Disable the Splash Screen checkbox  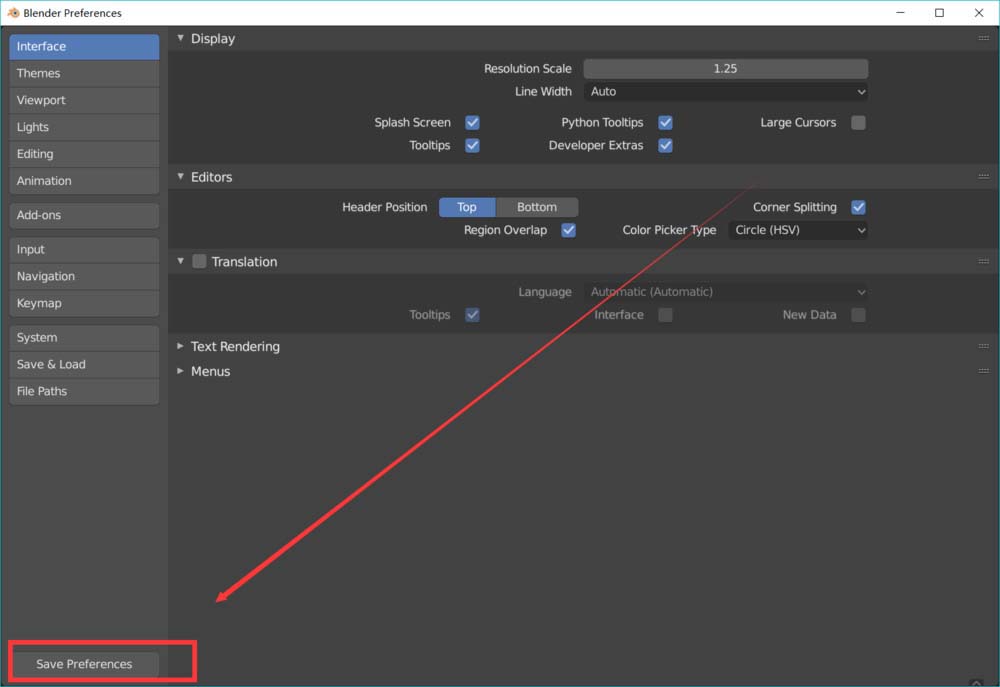[473, 123]
